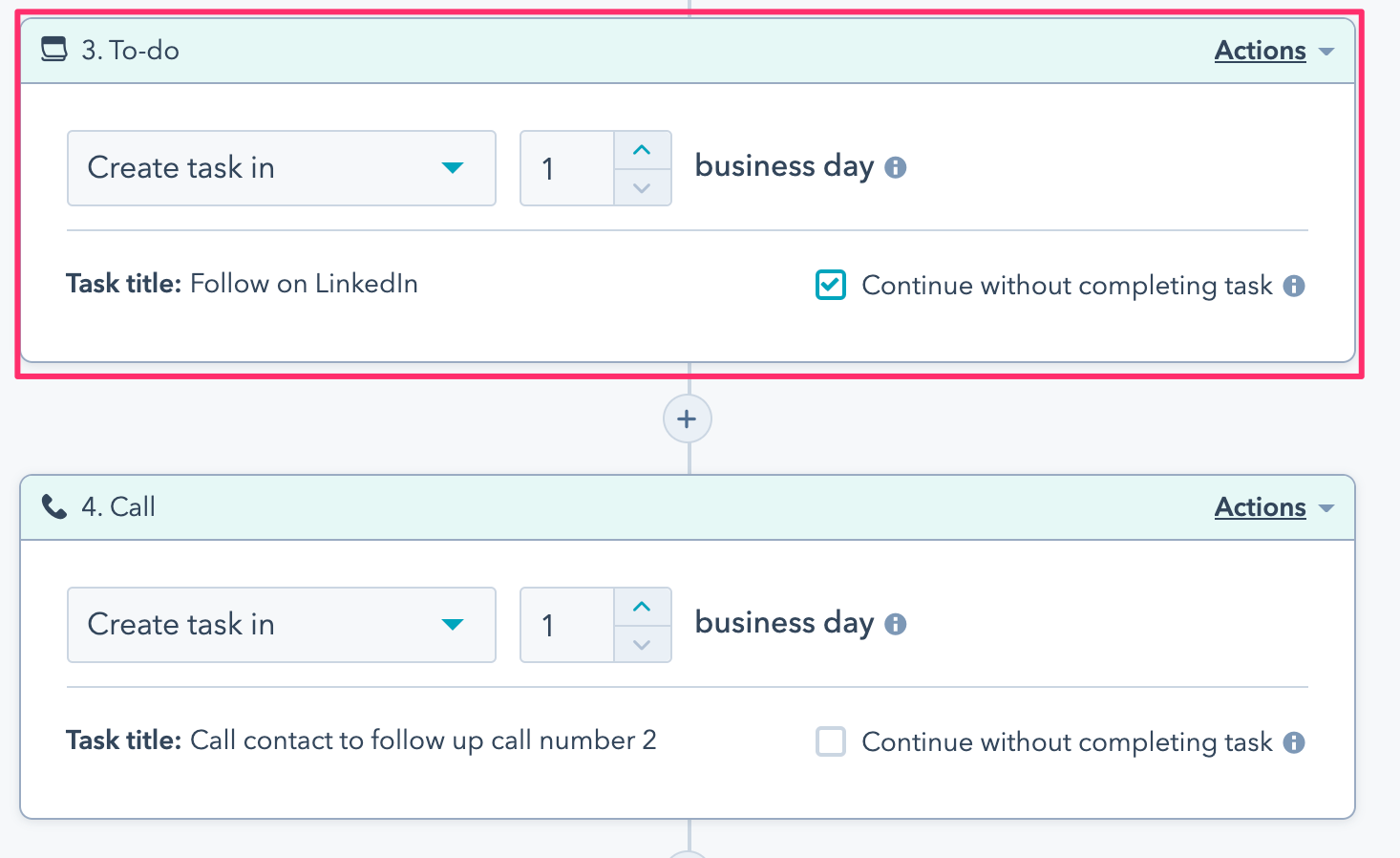1400x858 pixels.
Task: Open To-do step Create task in dropdown
Action: (281, 168)
